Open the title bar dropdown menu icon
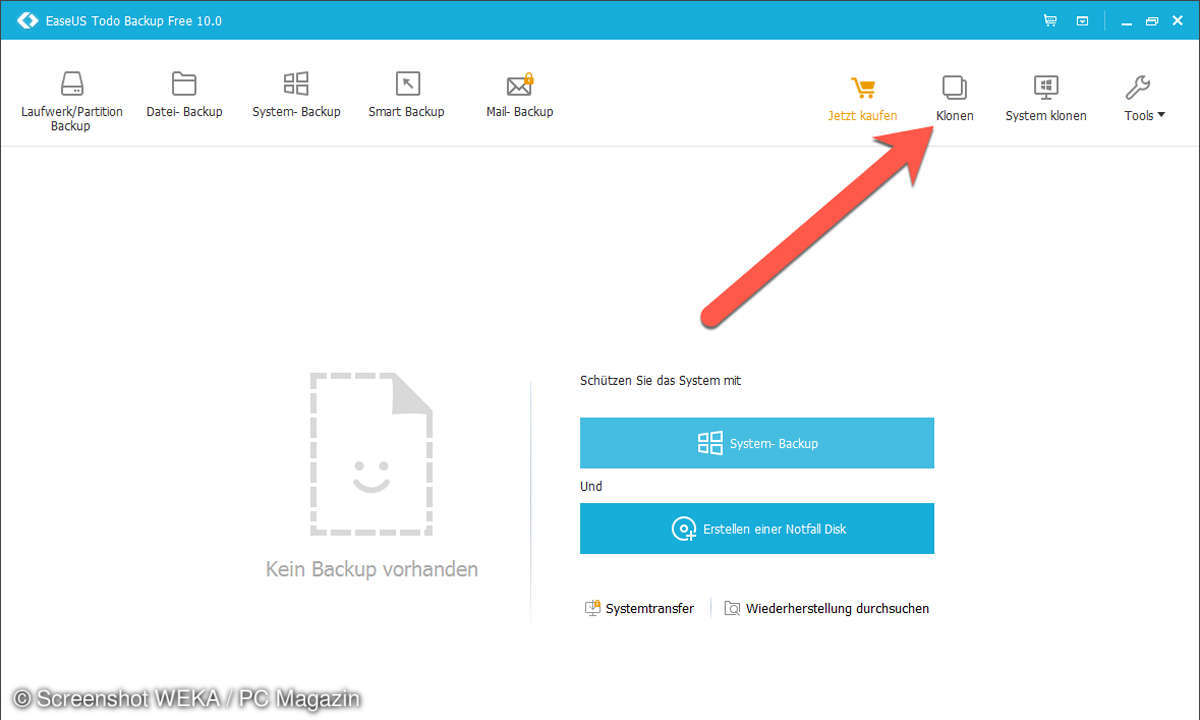 tap(1082, 20)
